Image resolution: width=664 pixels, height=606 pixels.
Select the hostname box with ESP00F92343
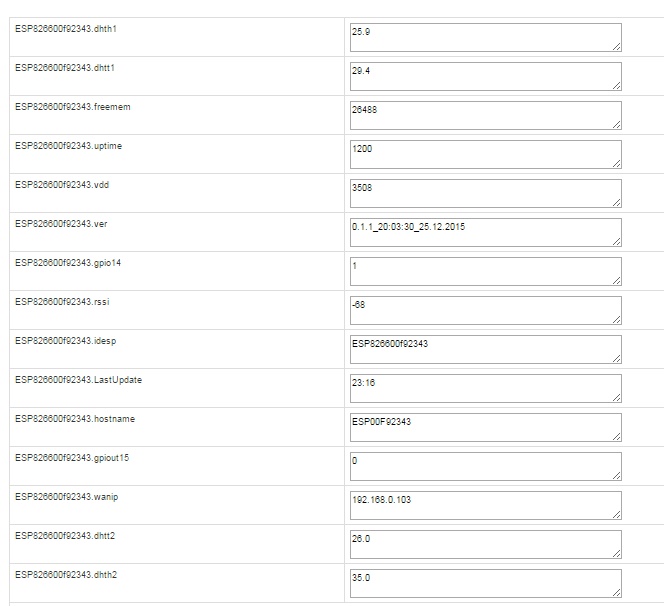pos(485,427)
